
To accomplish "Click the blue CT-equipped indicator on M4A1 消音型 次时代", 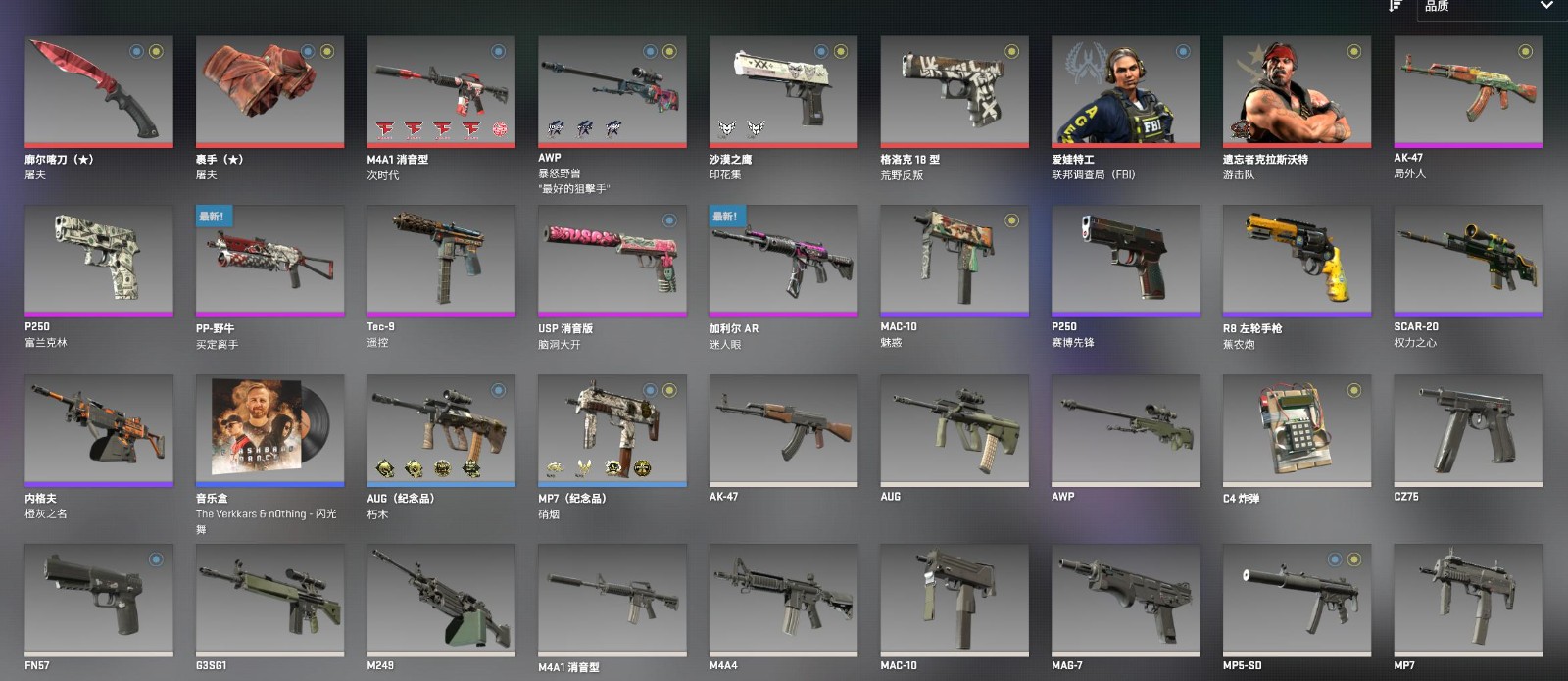I will tap(498, 51).
